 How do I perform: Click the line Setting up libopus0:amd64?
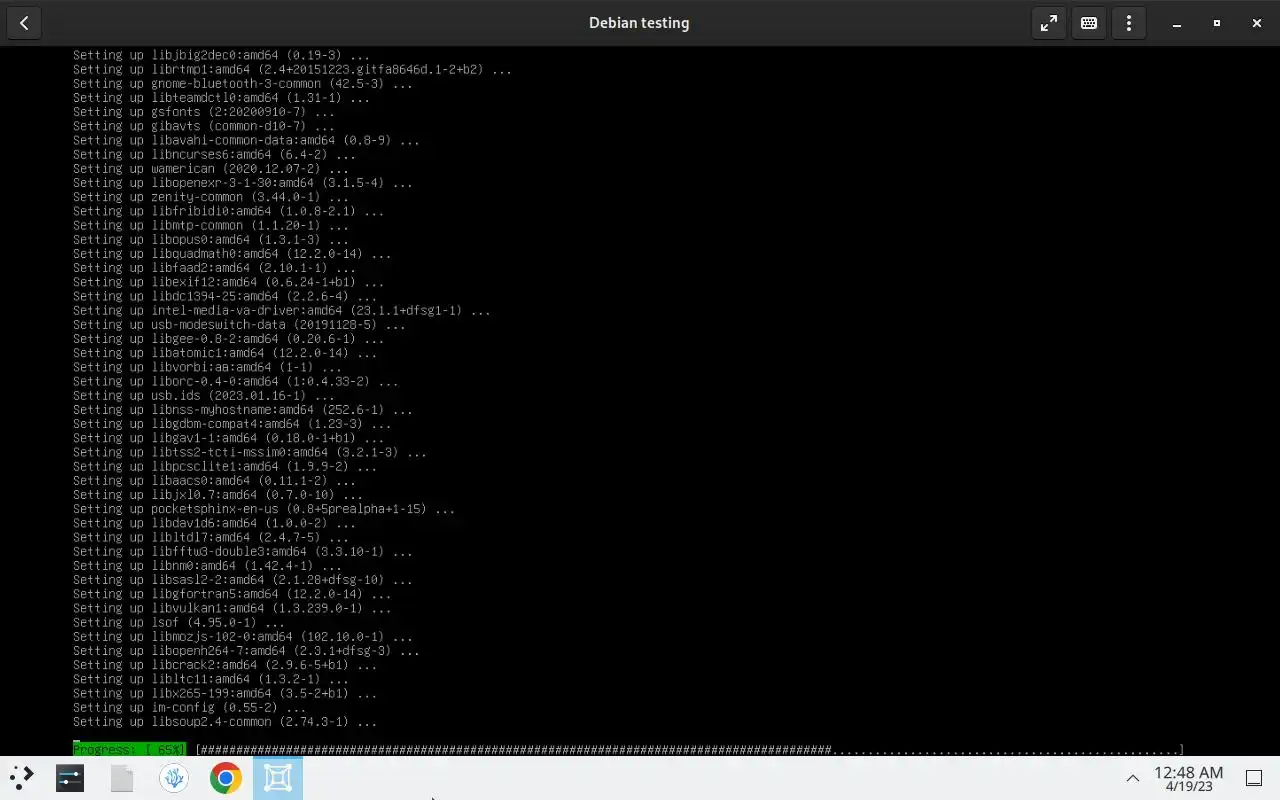pyautogui.click(x=211, y=240)
